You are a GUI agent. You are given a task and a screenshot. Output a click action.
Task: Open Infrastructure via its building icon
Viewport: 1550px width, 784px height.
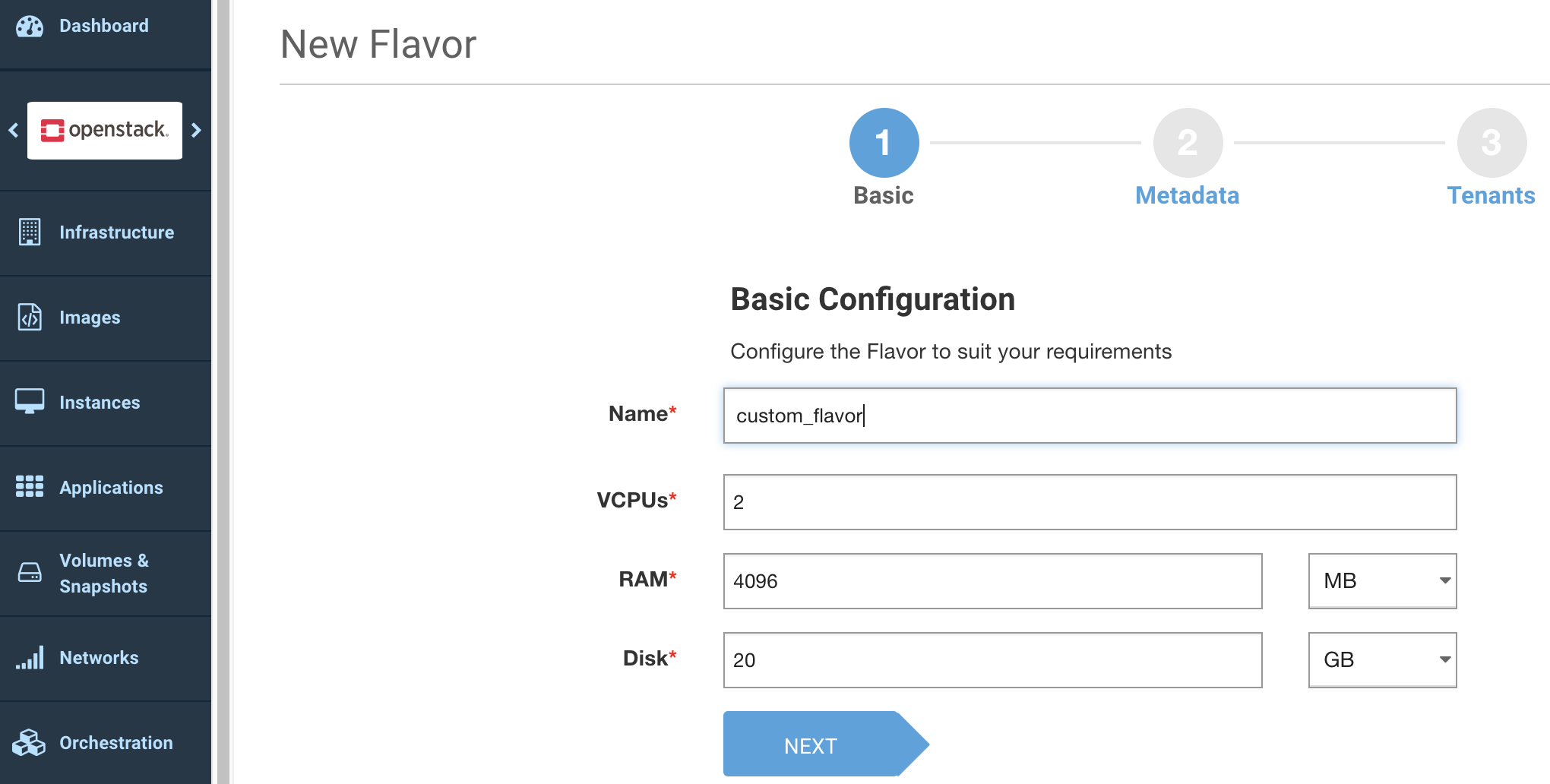point(30,232)
